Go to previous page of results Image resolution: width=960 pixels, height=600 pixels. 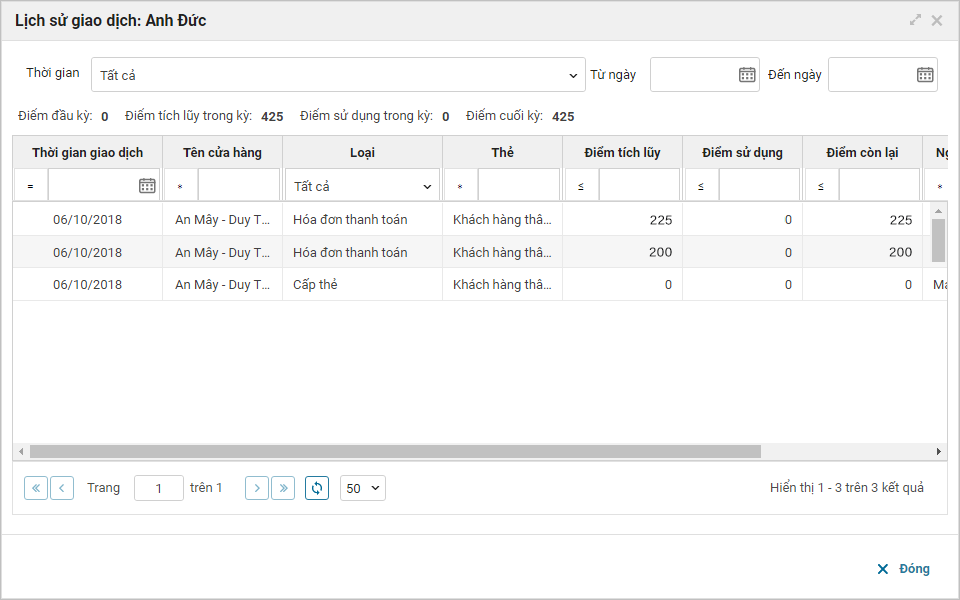[x=62, y=488]
